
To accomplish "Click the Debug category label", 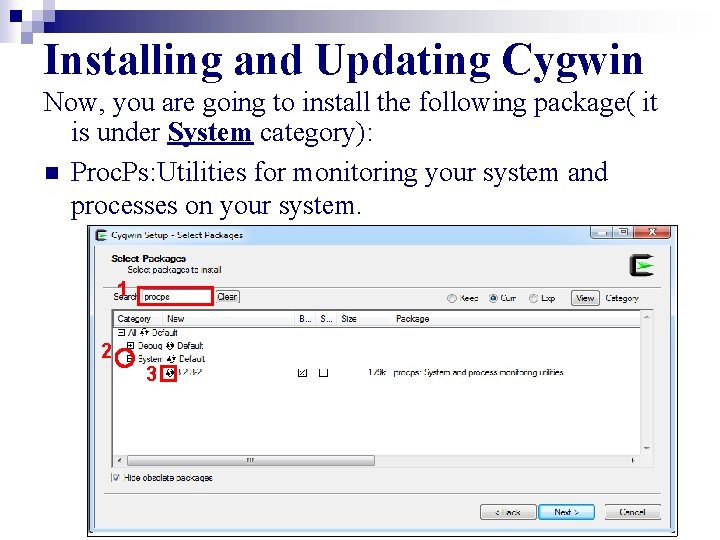I will 150,345.
